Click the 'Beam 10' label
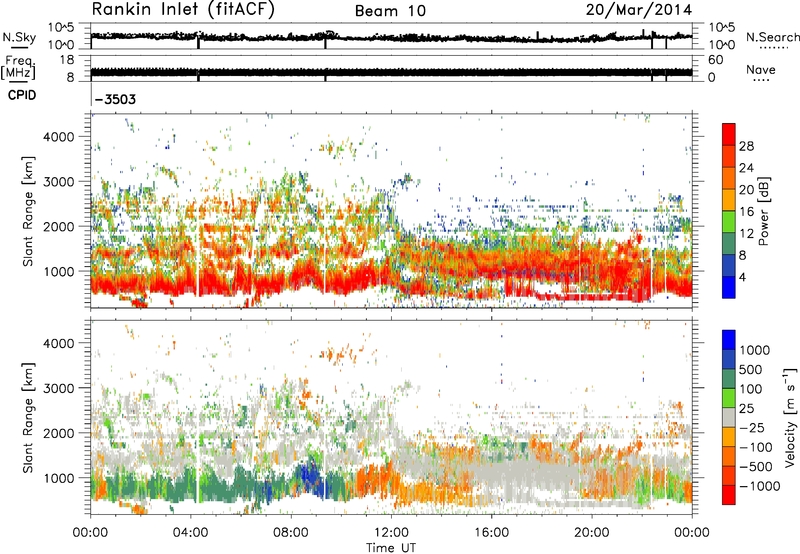This screenshot has height=554, width=800. coord(390,11)
